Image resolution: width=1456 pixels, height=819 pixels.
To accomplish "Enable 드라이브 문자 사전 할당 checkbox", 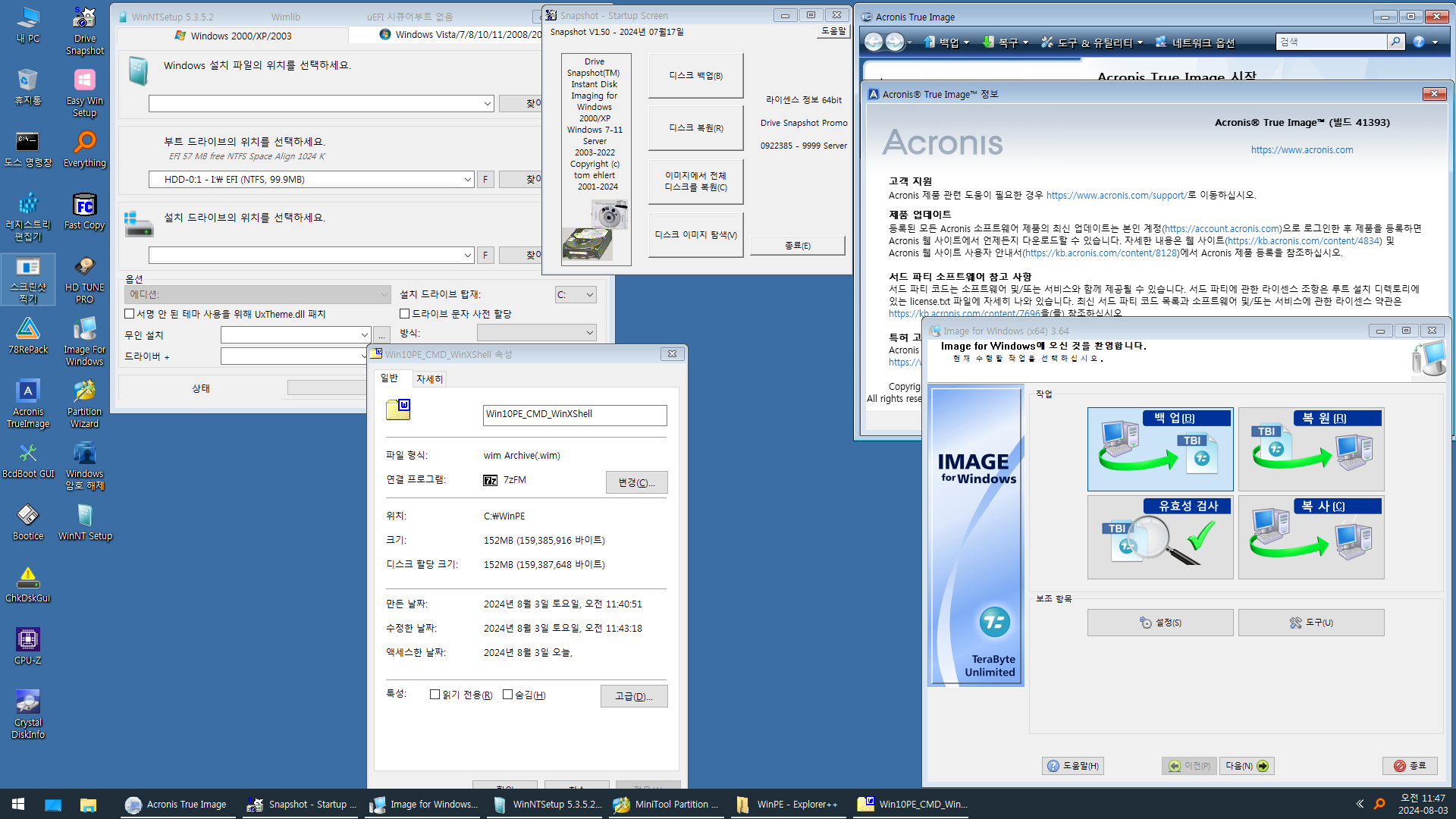I will pos(404,314).
